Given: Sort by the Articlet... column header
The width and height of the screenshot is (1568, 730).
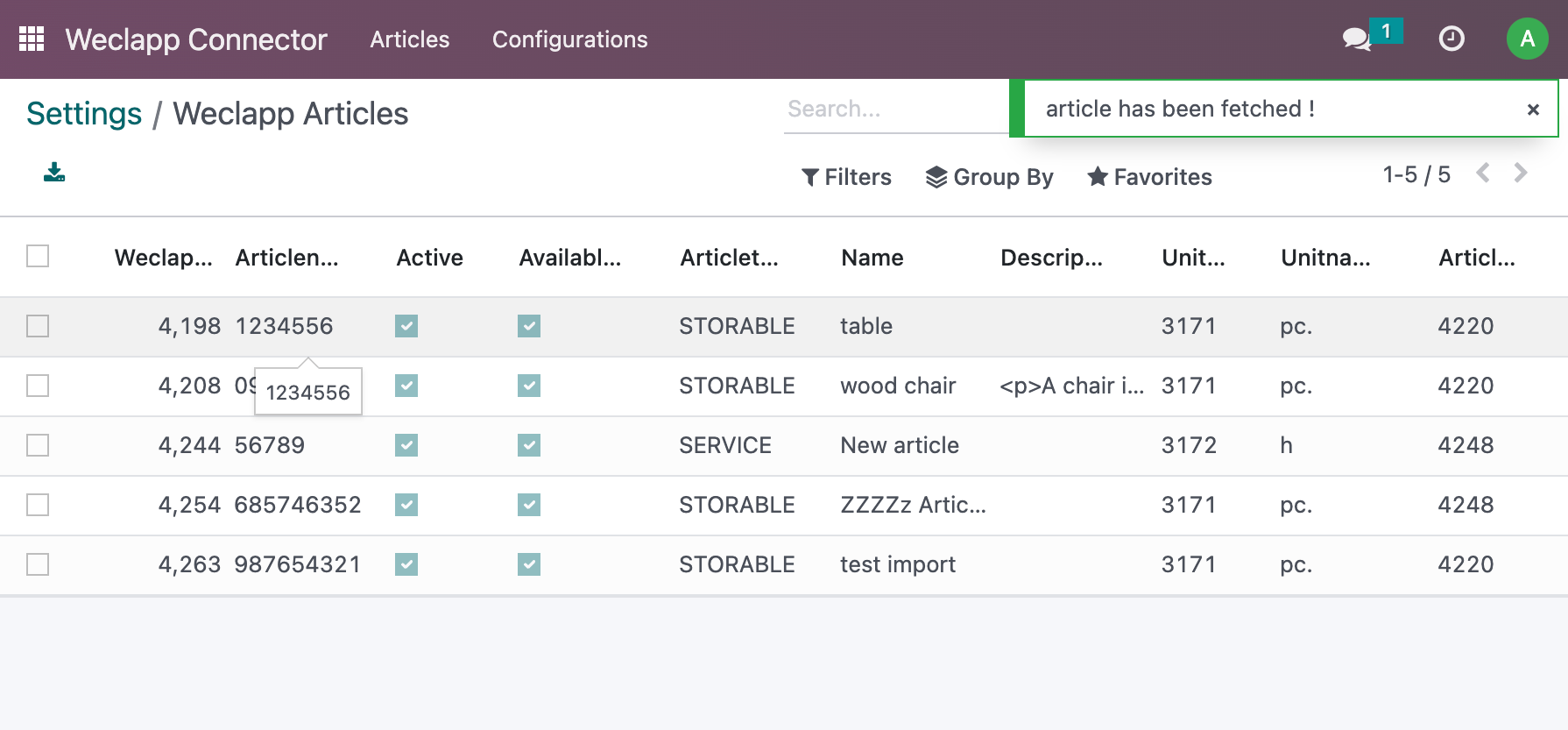Looking at the screenshot, I should coord(729,258).
